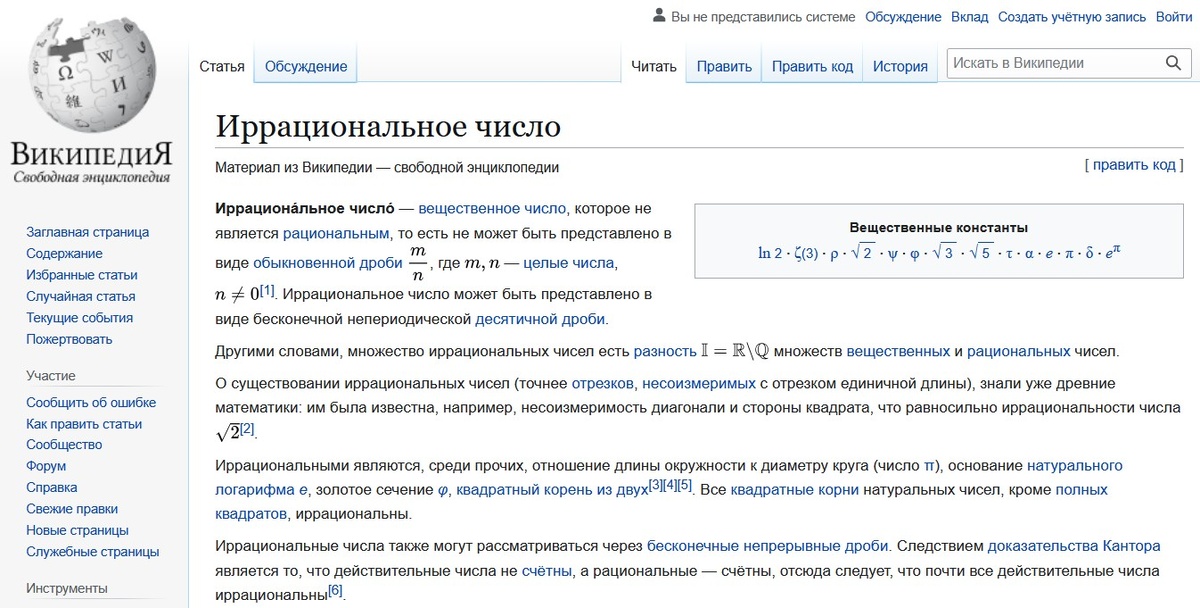The image size is (1200, 608).
Task: Click the user silhouette icon near the top
Action: coord(657,15)
